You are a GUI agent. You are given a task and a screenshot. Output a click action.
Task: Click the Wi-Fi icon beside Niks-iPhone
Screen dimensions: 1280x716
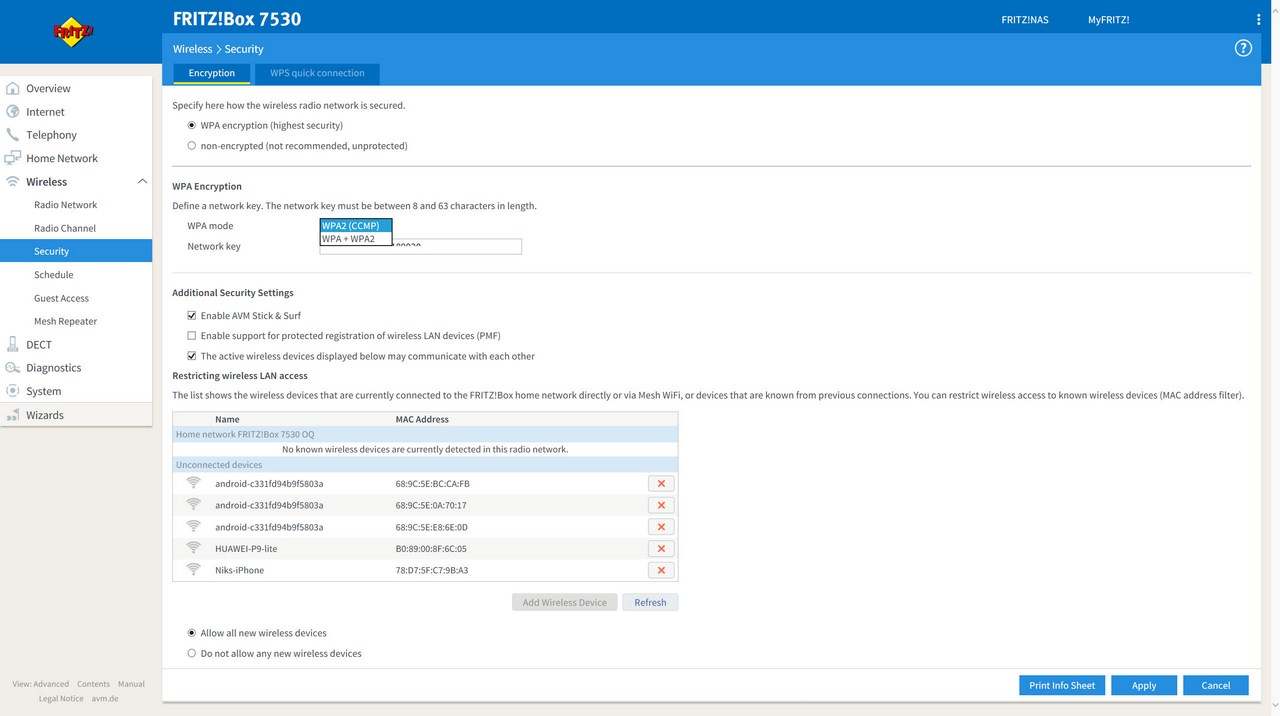194,570
